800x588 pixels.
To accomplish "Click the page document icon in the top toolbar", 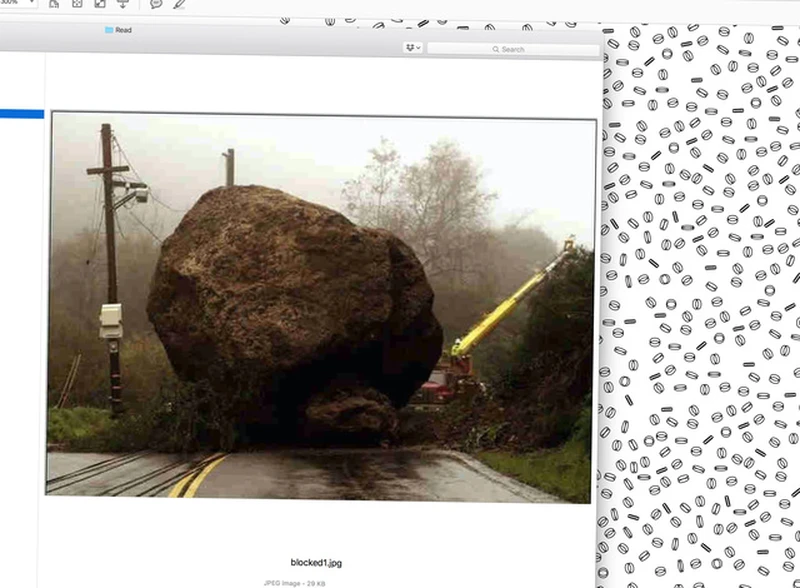I will [54, 4].
